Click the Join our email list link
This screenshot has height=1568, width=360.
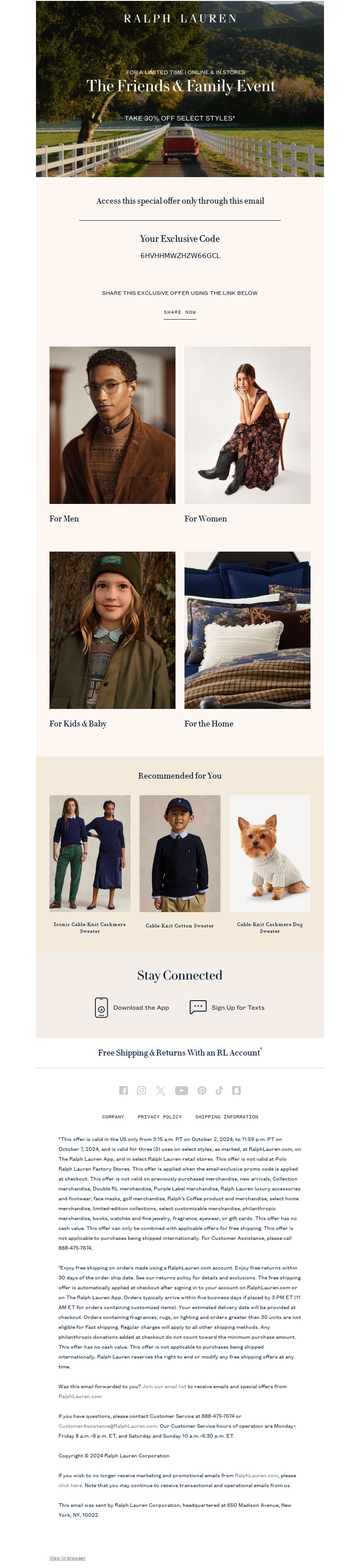pyautogui.click(x=164, y=1386)
